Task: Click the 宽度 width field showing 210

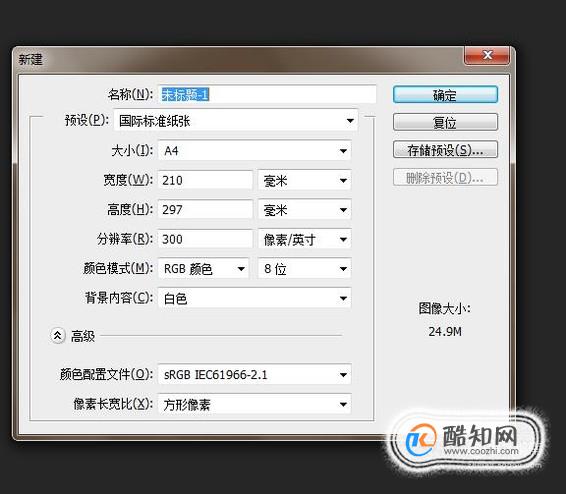Action: pos(205,180)
